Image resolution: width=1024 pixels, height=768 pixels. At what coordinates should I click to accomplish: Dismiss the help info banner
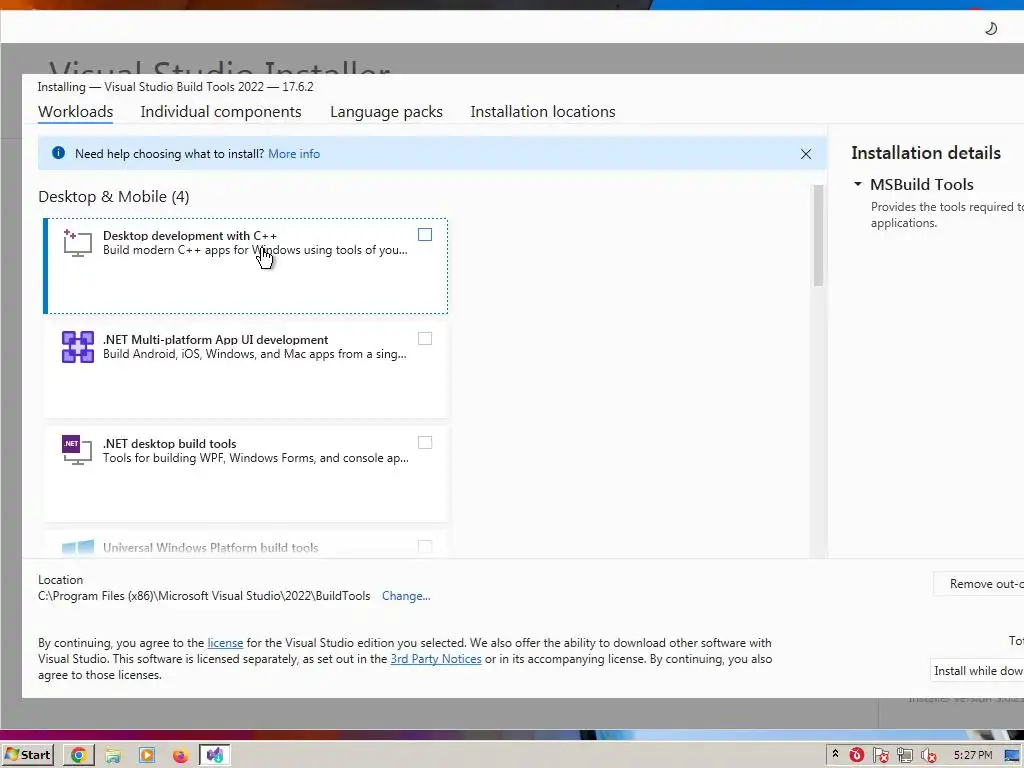pyautogui.click(x=806, y=153)
